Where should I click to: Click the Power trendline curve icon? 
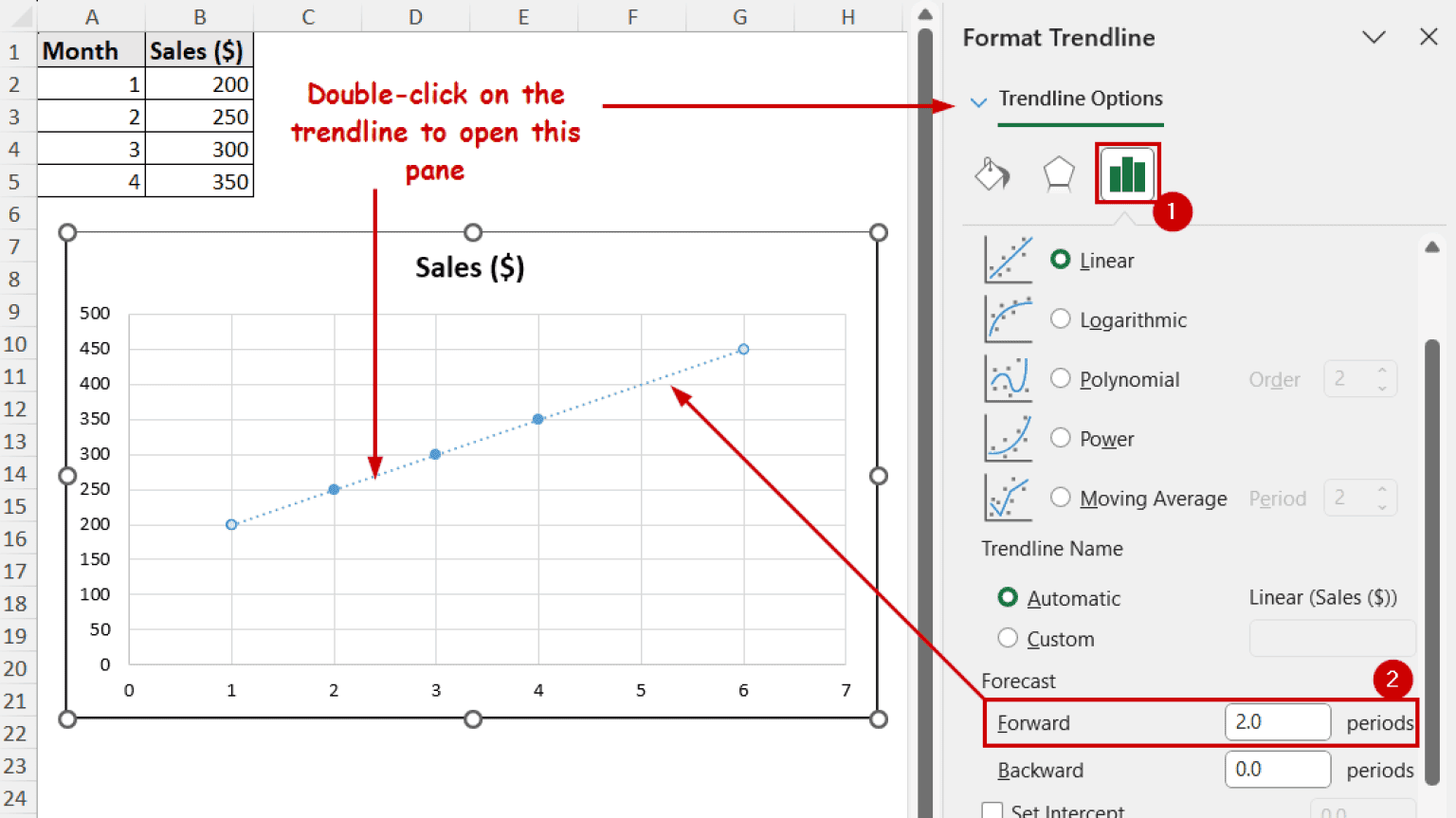(1008, 438)
